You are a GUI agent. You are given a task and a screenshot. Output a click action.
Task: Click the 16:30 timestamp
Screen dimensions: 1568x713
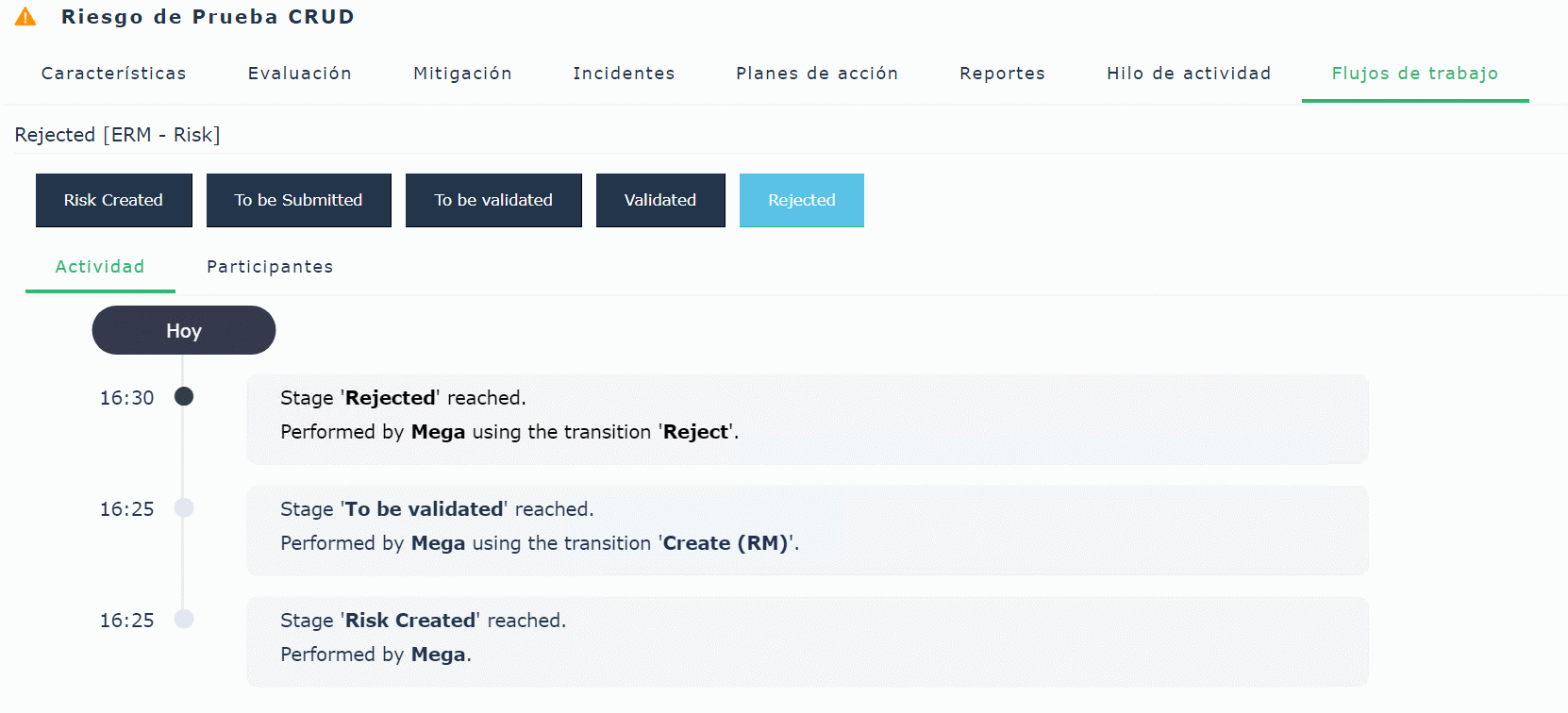127,398
